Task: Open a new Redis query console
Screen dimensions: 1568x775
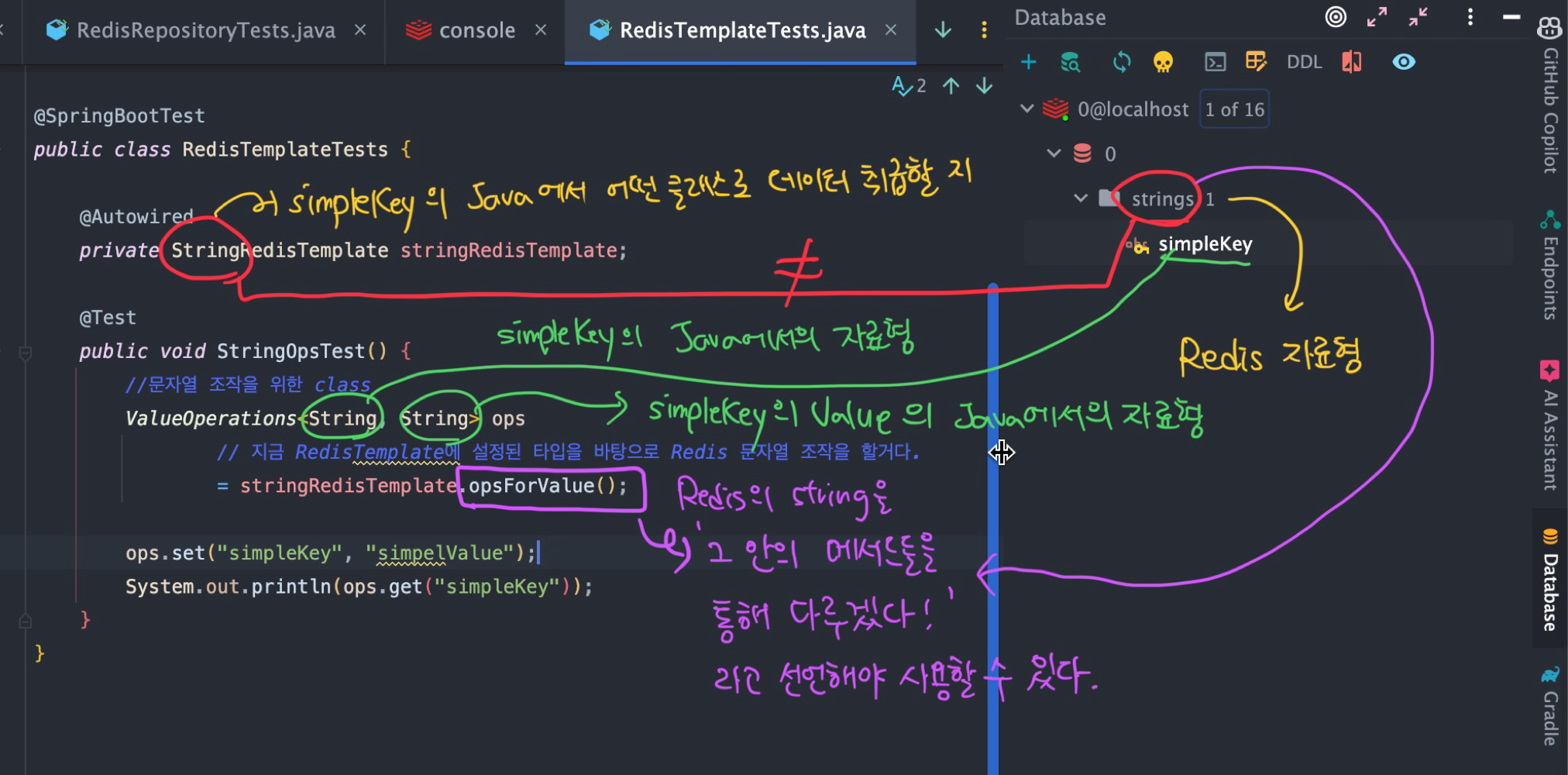Action: [x=1215, y=62]
